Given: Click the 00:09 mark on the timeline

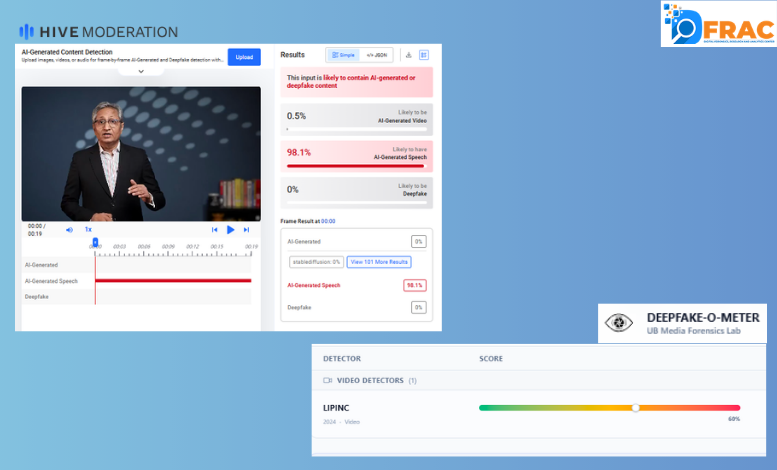Looking at the screenshot, I should (x=168, y=246).
